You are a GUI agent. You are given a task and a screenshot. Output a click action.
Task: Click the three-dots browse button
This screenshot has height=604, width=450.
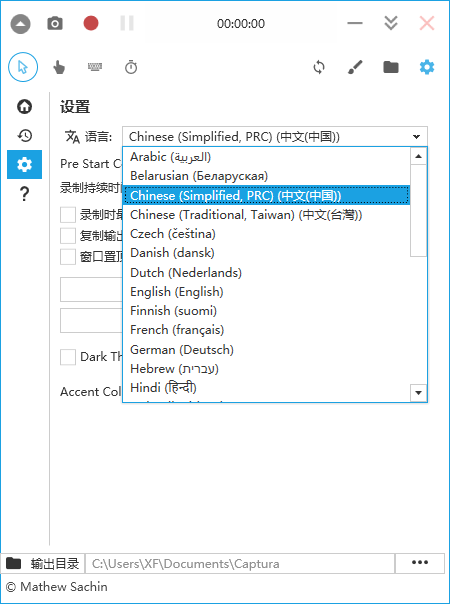[x=420, y=564]
